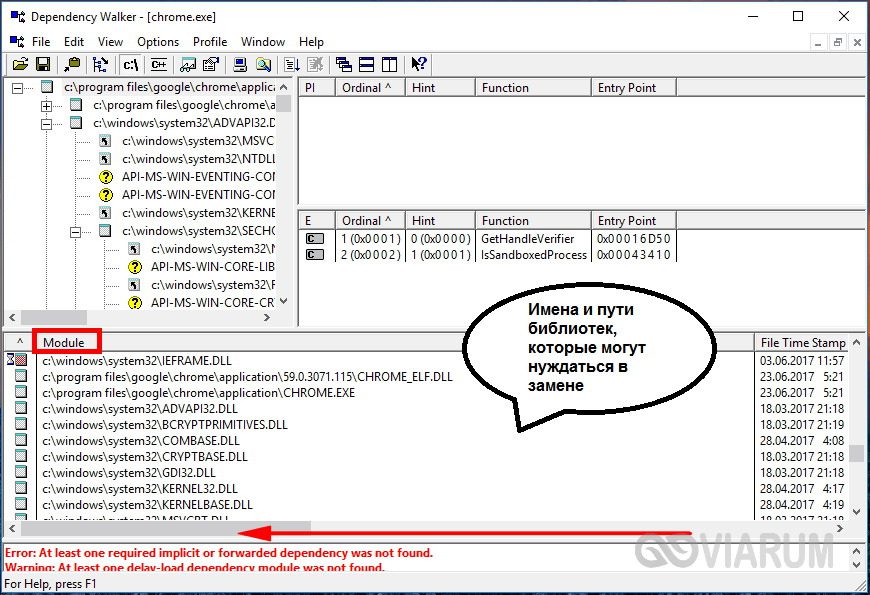Click the tree pane horizontal scrollbar thumb

coord(54,317)
